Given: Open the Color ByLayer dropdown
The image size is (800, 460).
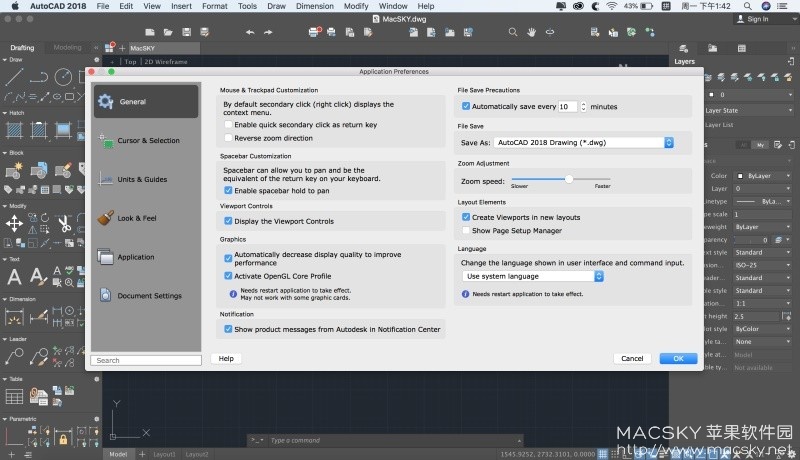Looking at the screenshot, I should [x=764, y=175].
